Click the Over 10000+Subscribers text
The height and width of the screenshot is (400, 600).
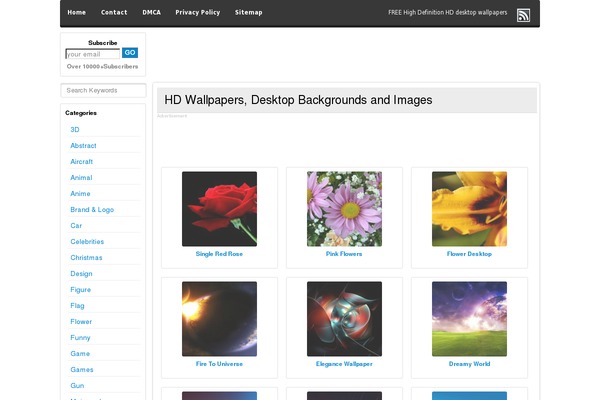(x=103, y=67)
